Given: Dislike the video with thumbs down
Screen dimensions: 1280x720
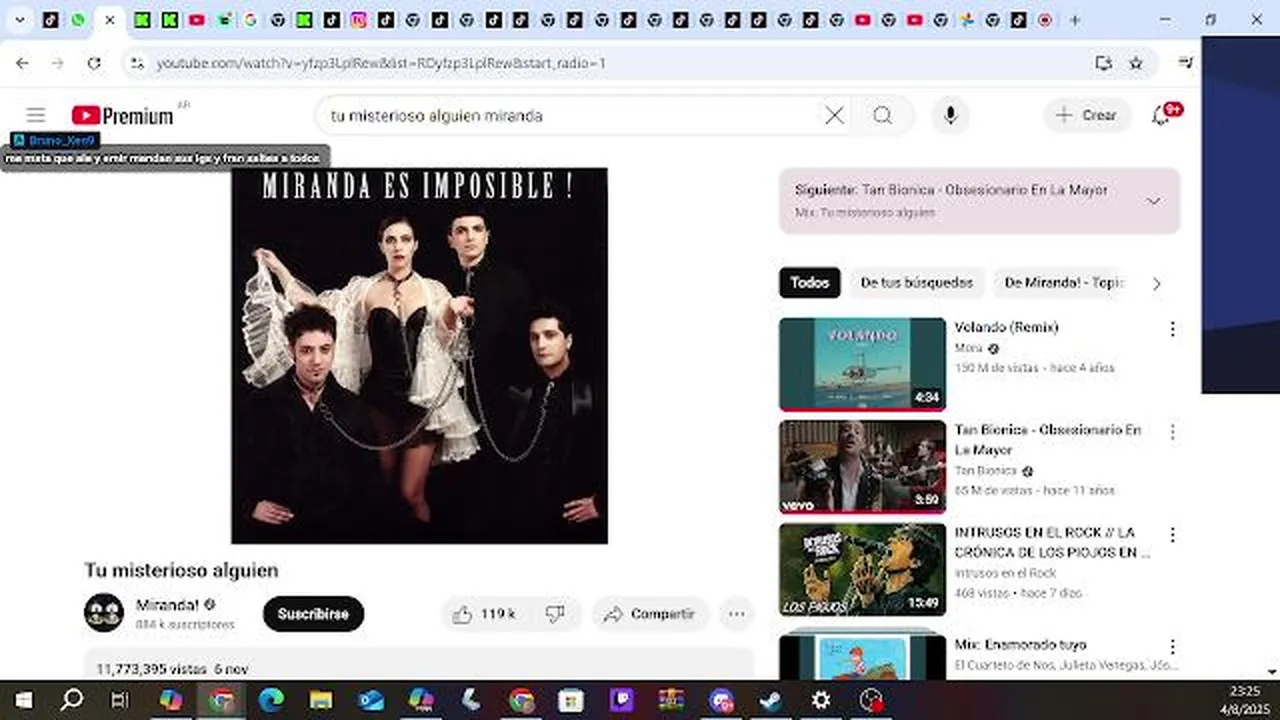Looking at the screenshot, I should coord(555,614).
